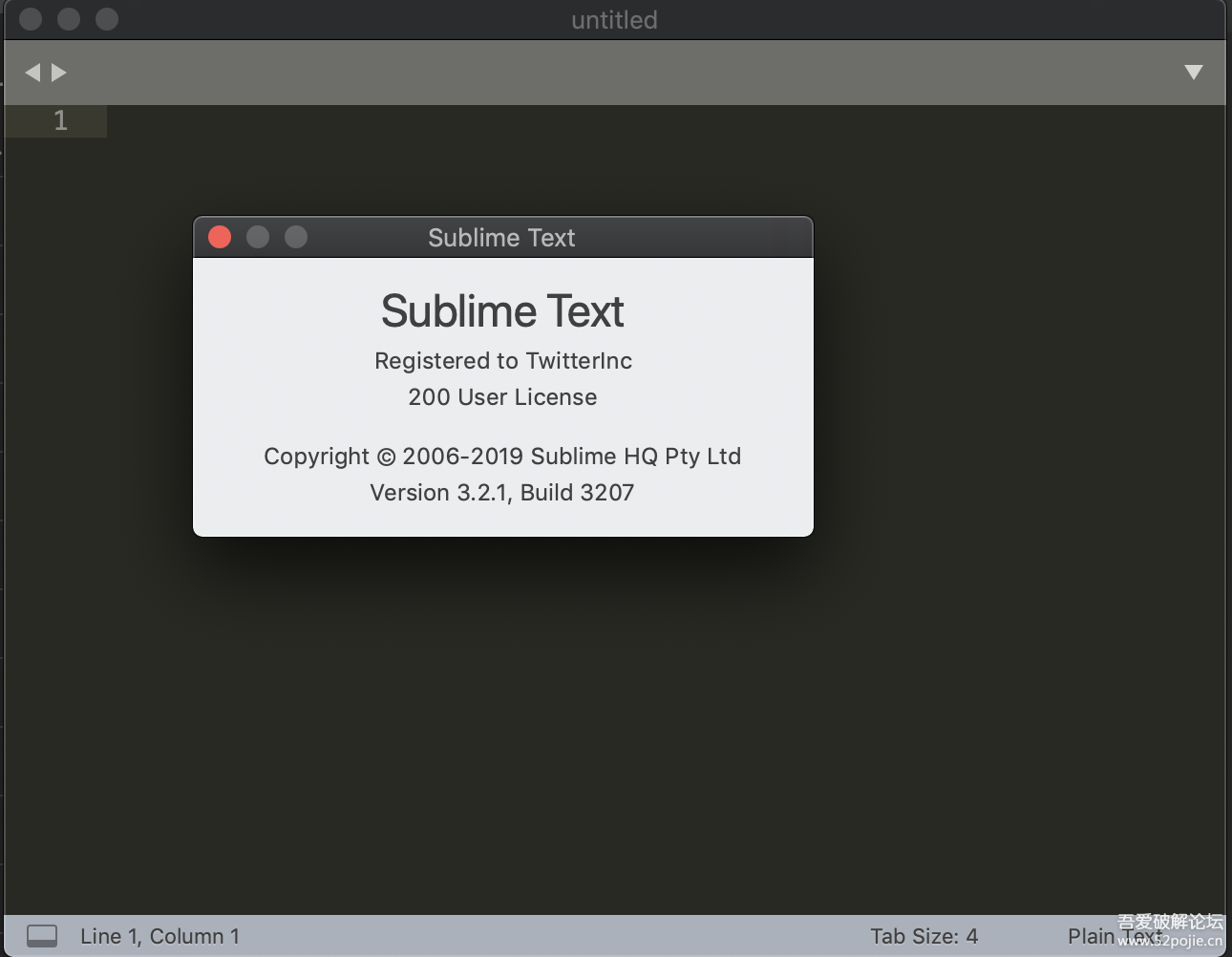Viewport: 1232px width, 957px height.
Task: Open the Plain Text syntax selector
Action: click(1098, 936)
